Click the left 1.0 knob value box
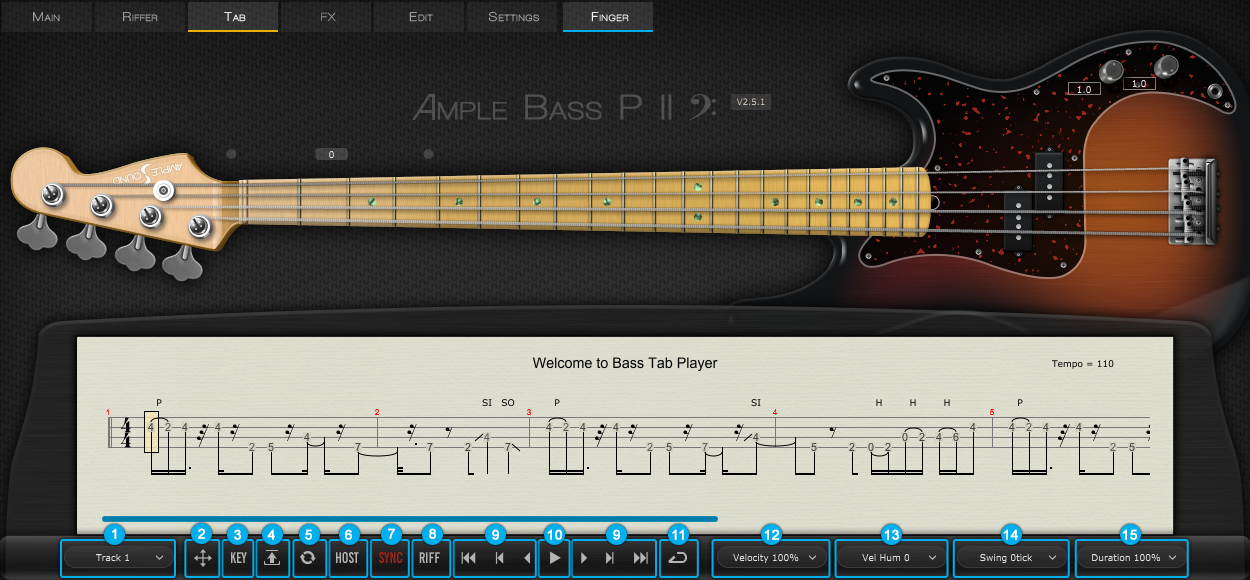 [x=1084, y=89]
